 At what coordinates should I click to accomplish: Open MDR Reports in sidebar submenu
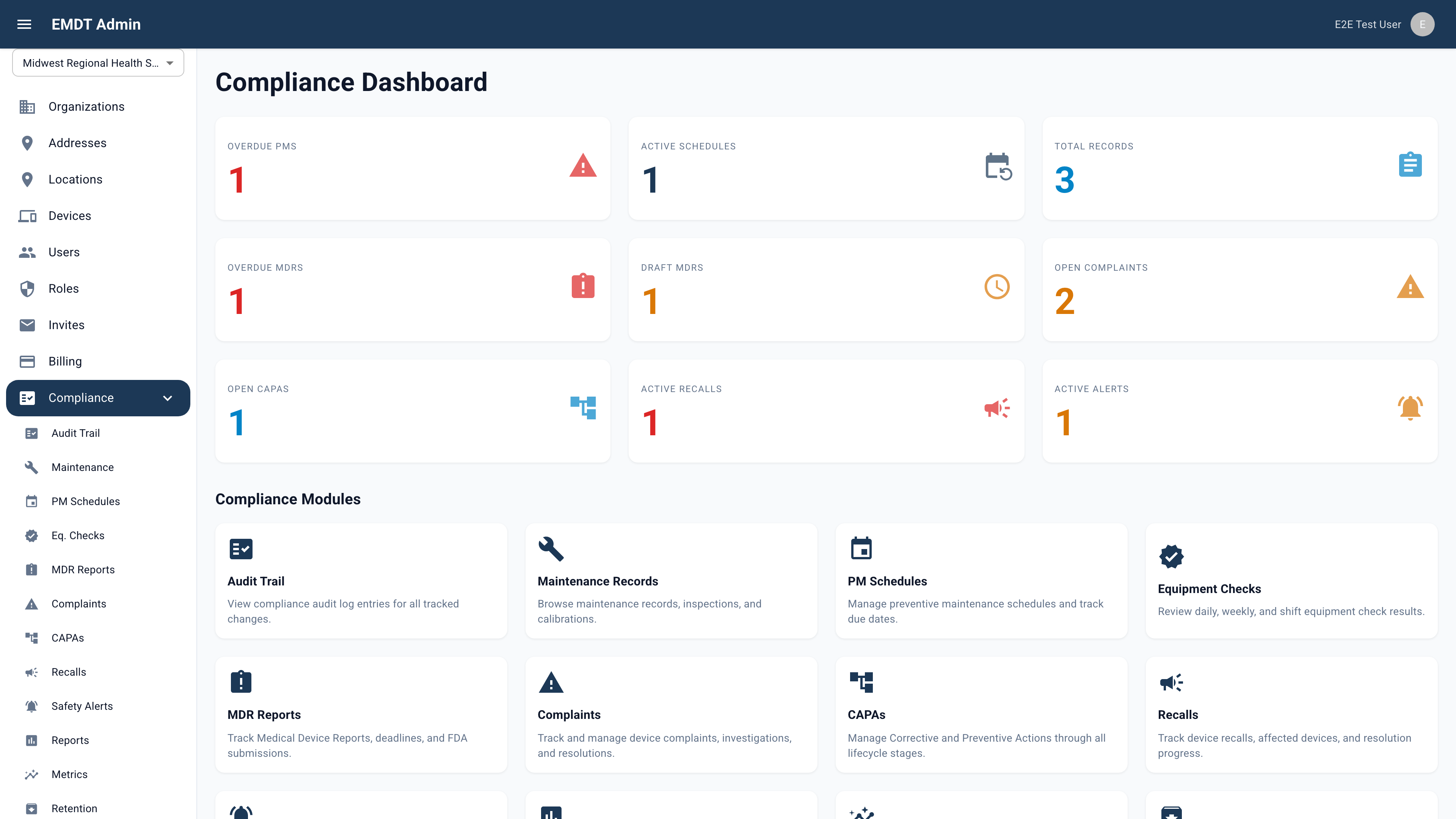pyautogui.click(x=98, y=570)
